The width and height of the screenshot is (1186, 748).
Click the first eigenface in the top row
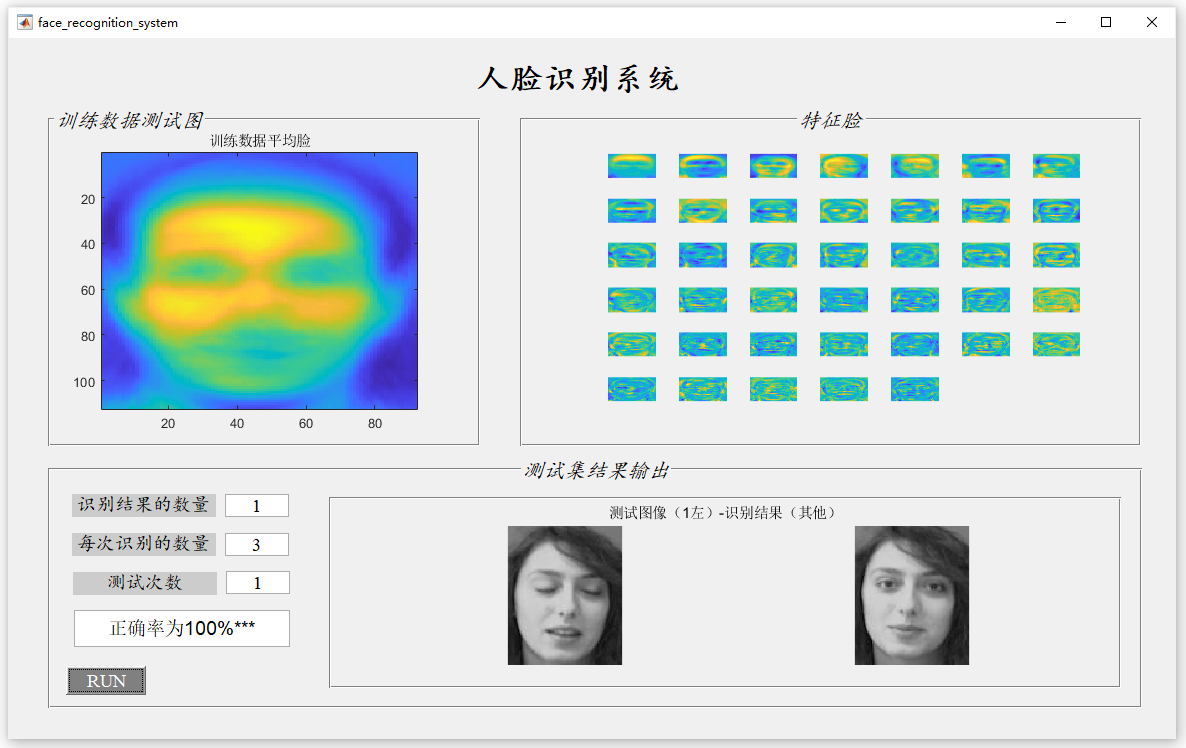[x=632, y=166]
